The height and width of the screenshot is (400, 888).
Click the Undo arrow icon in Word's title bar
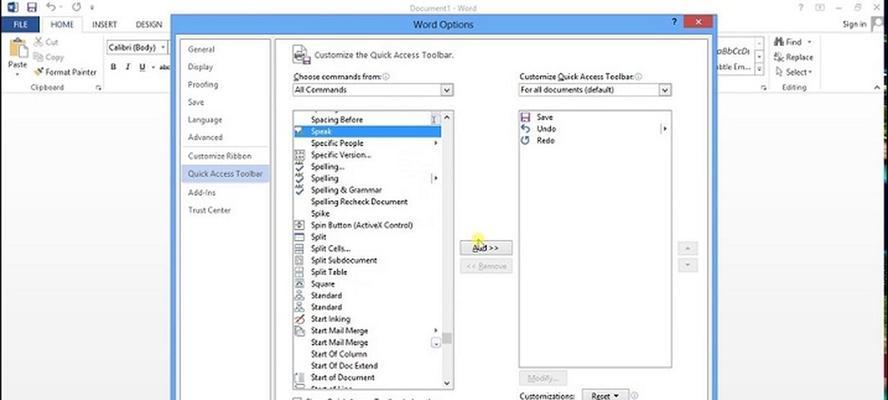51,7
